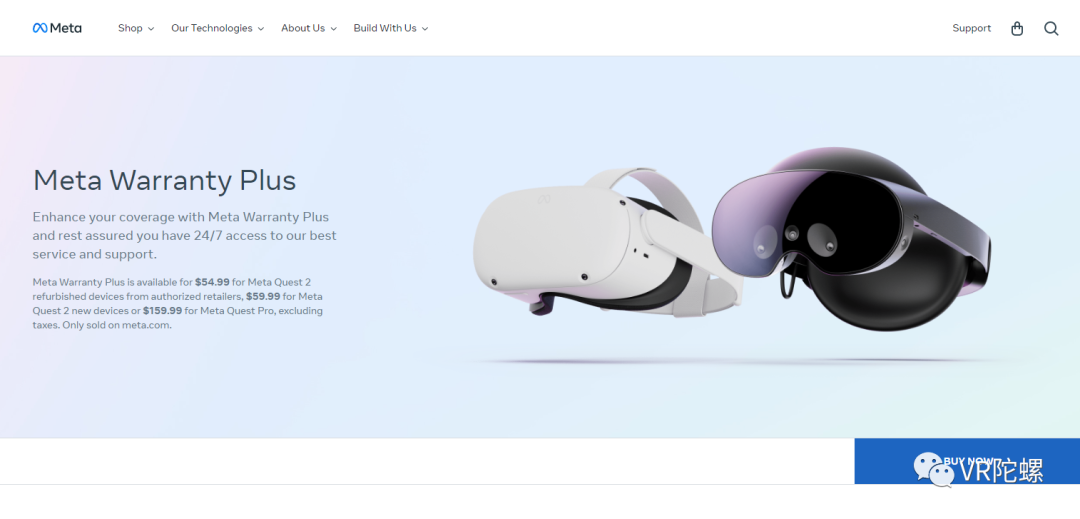Click the Meta logo in header
Image resolution: width=1080 pixels, height=519 pixels.
point(57,28)
